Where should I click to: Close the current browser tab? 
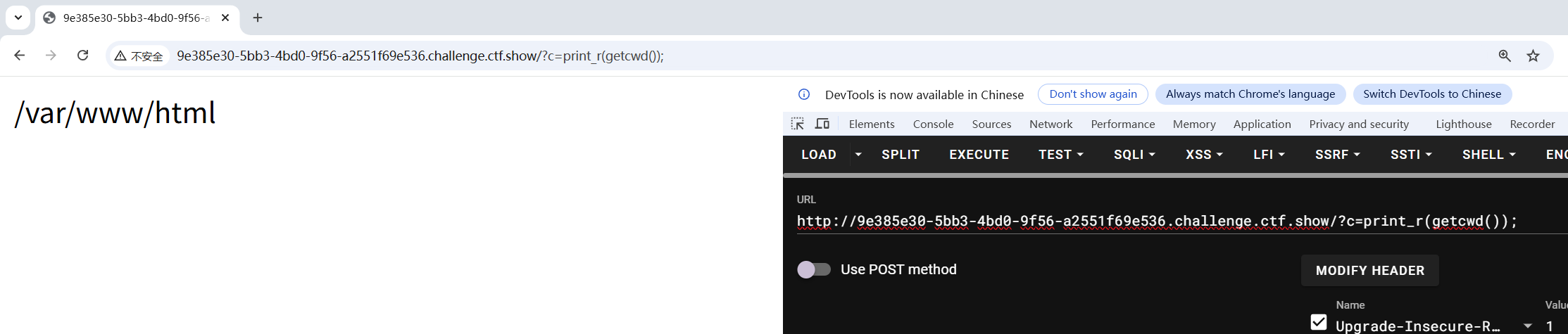point(225,18)
